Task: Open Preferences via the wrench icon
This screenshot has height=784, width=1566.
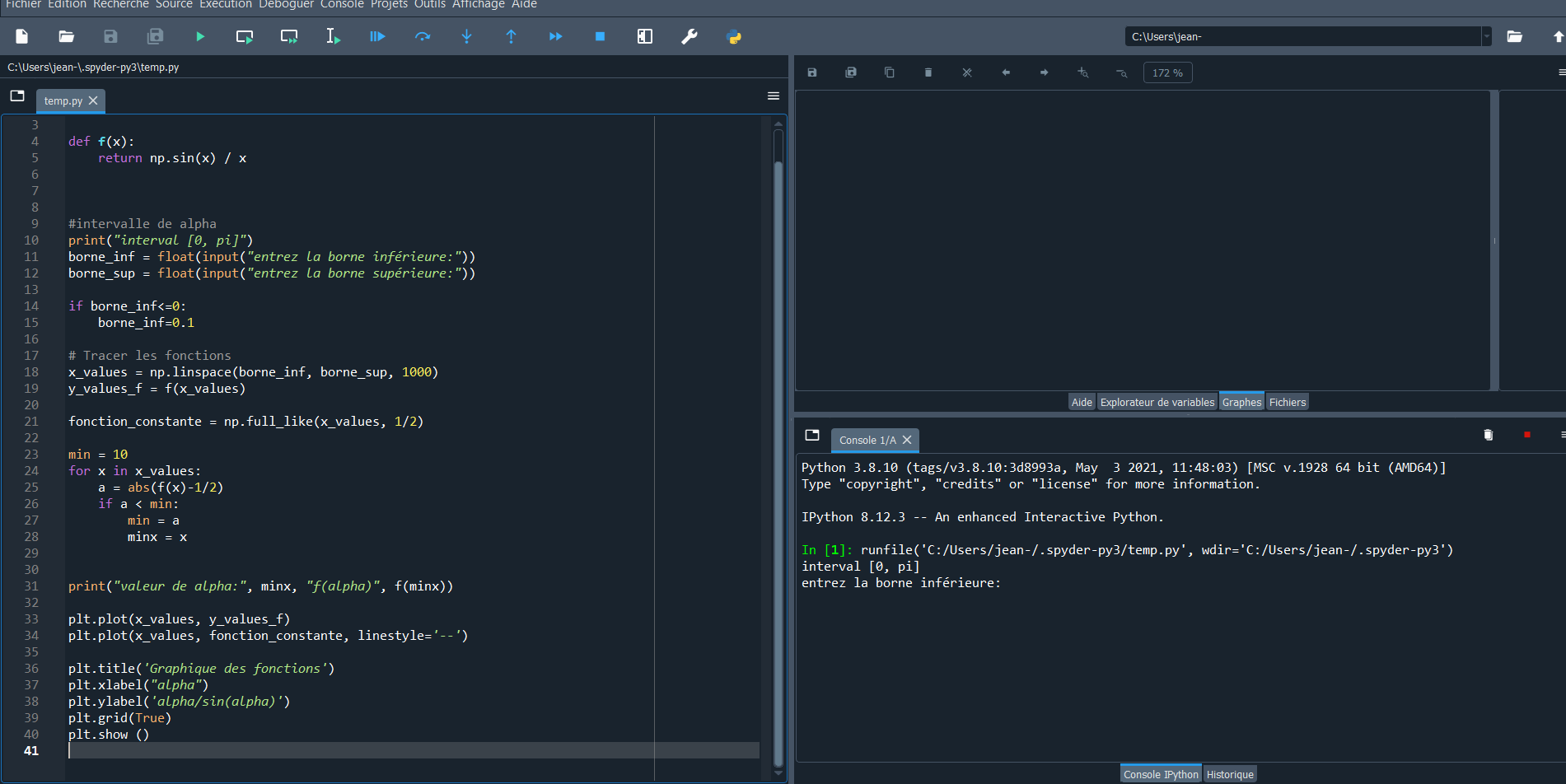Action: point(690,37)
